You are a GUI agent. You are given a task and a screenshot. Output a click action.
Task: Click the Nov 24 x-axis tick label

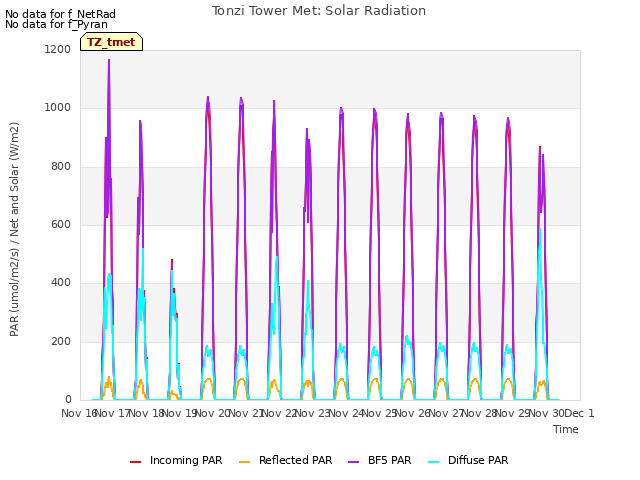tap(346, 413)
